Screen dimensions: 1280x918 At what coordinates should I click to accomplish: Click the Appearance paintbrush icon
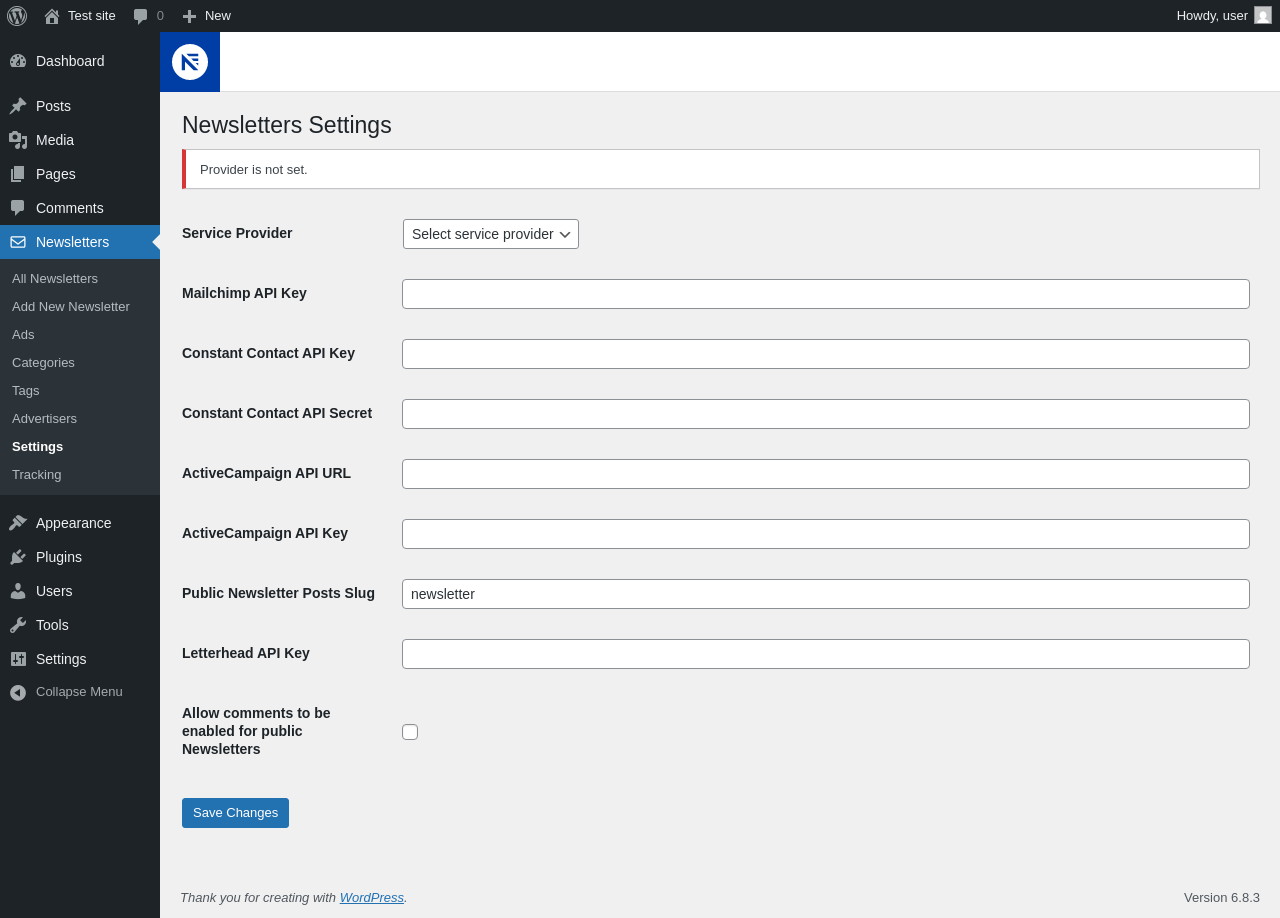[x=18, y=523]
